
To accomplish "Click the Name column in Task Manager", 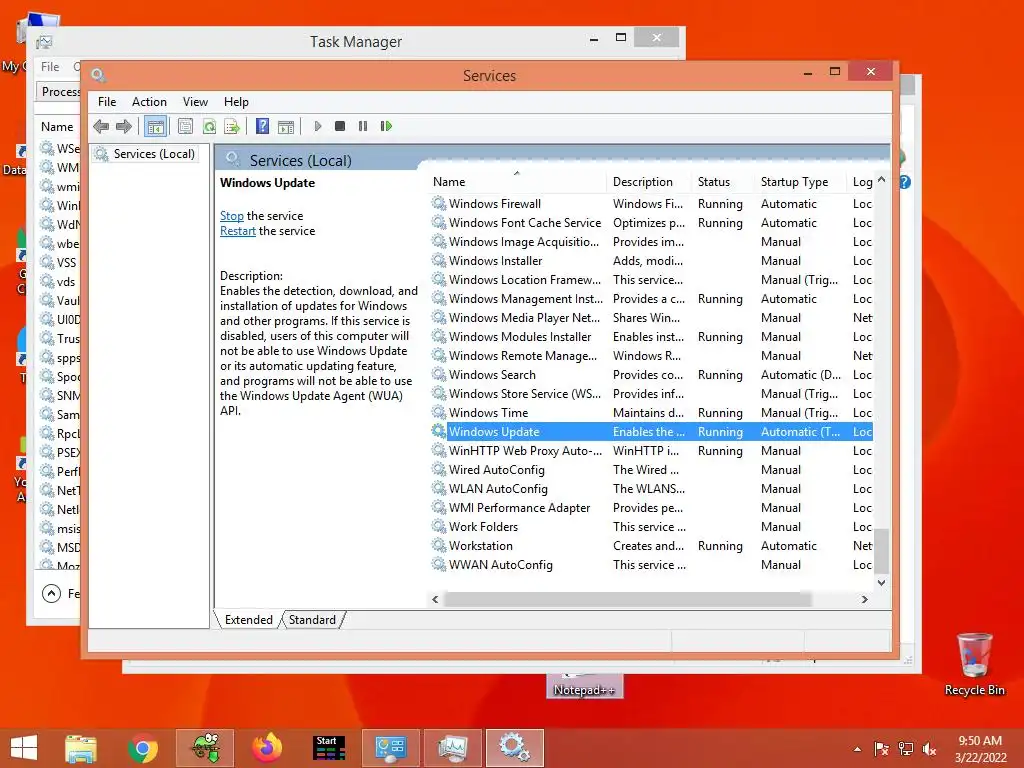I will tap(57, 127).
